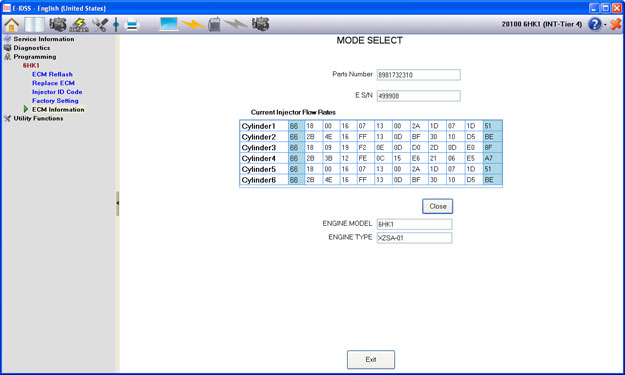Open the ECM Reflash link

[x=52, y=74]
